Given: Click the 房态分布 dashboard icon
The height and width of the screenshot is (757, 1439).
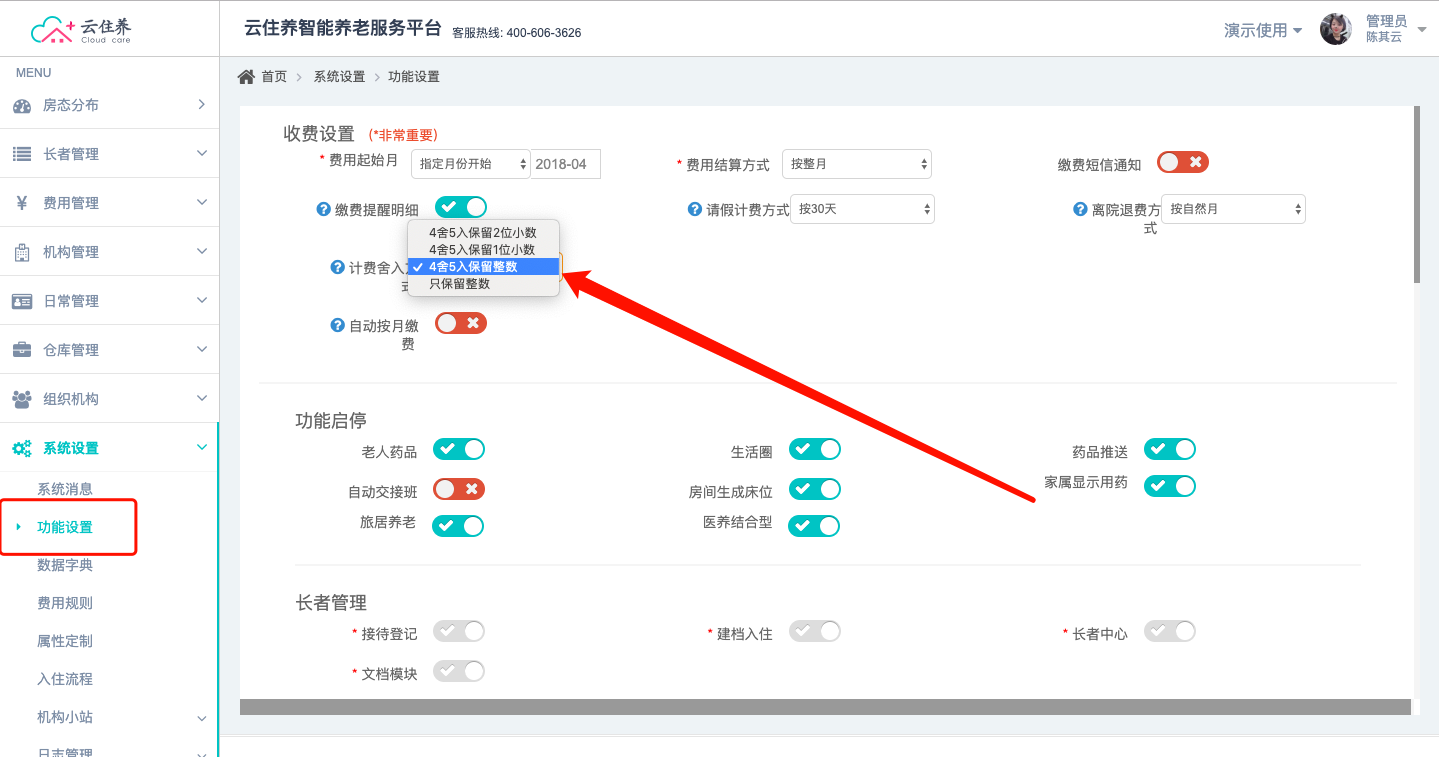Looking at the screenshot, I should click(21, 106).
